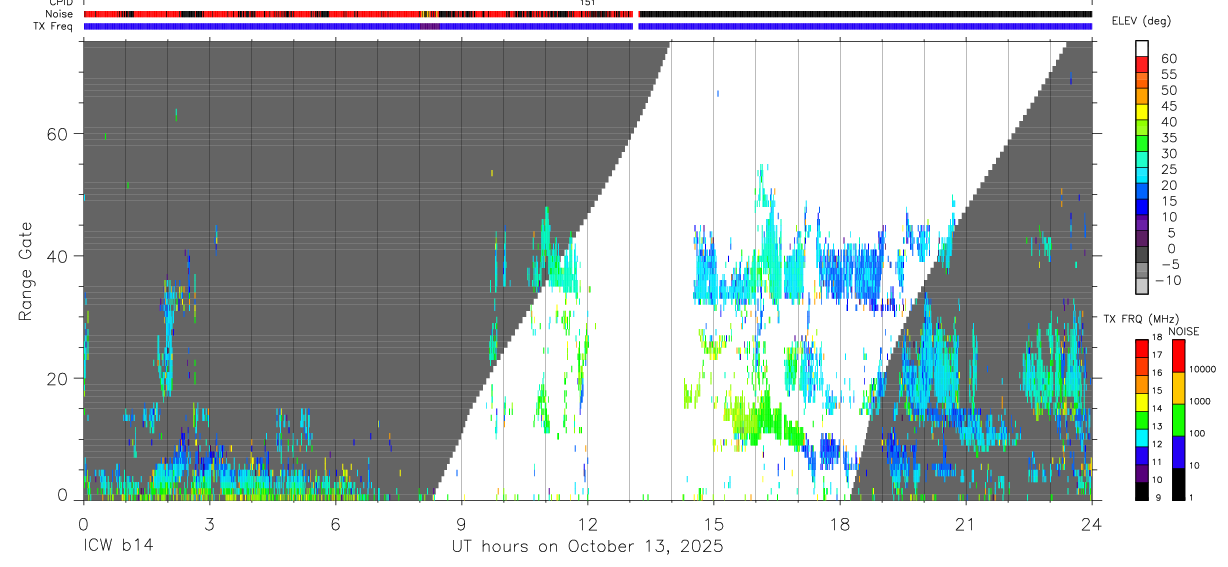Click the 55 label on ELEV scale
Image resolution: width=1228 pixels, height=567 pixels.
(1168, 75)
